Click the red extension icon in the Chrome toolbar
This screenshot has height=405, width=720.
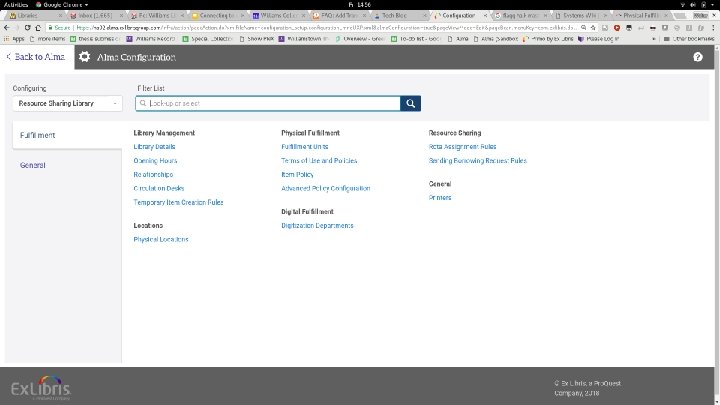click(x=617, y=28)
